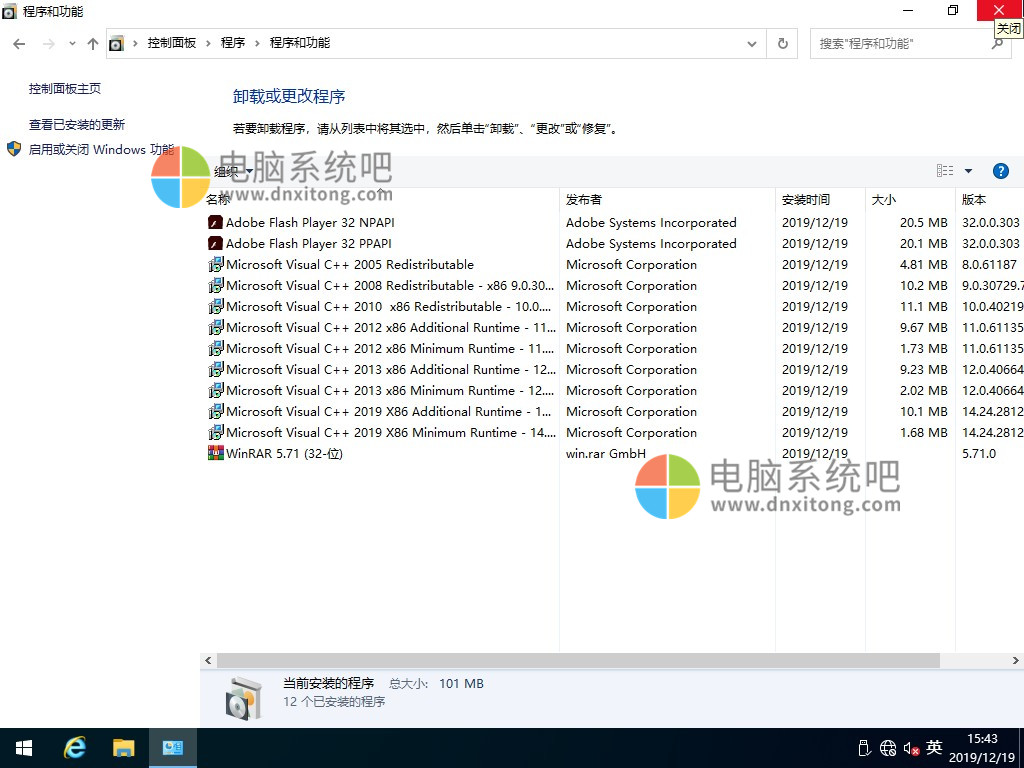Screen dimensions: 1024x768
Task: Open the 查看已安装的更新 link
Action: (x=77, y=125)
